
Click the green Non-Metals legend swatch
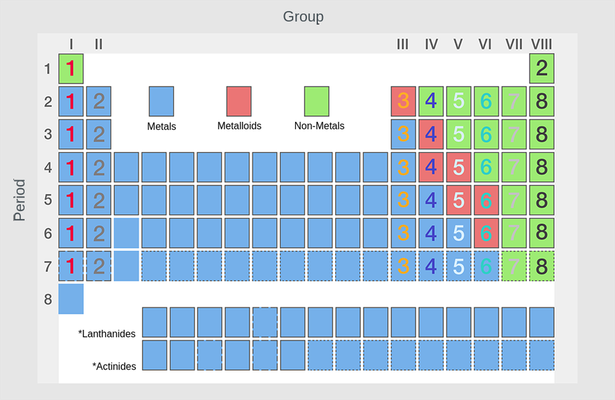coord(316,102)
